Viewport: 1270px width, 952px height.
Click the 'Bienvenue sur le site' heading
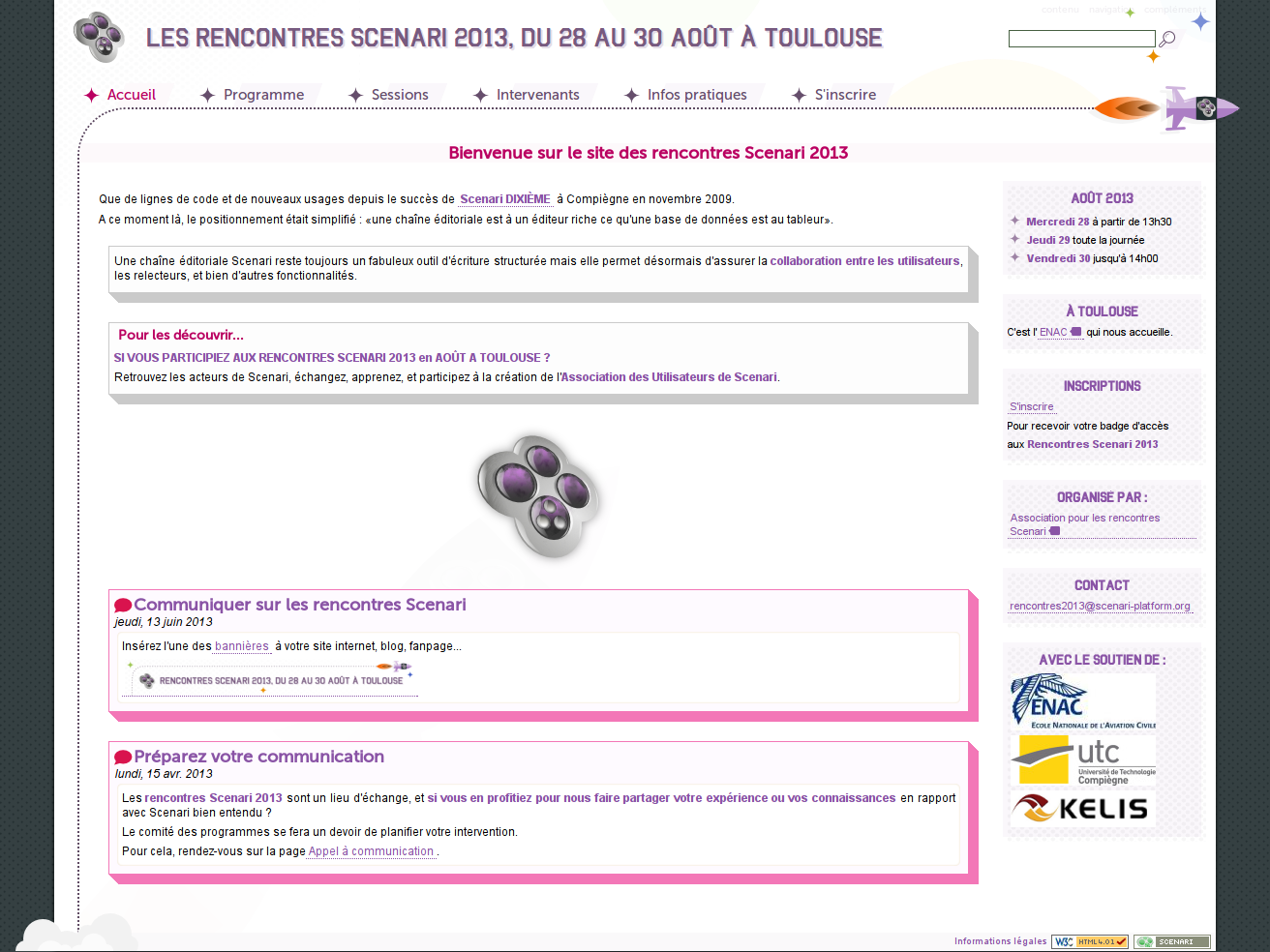coord(649,153)
